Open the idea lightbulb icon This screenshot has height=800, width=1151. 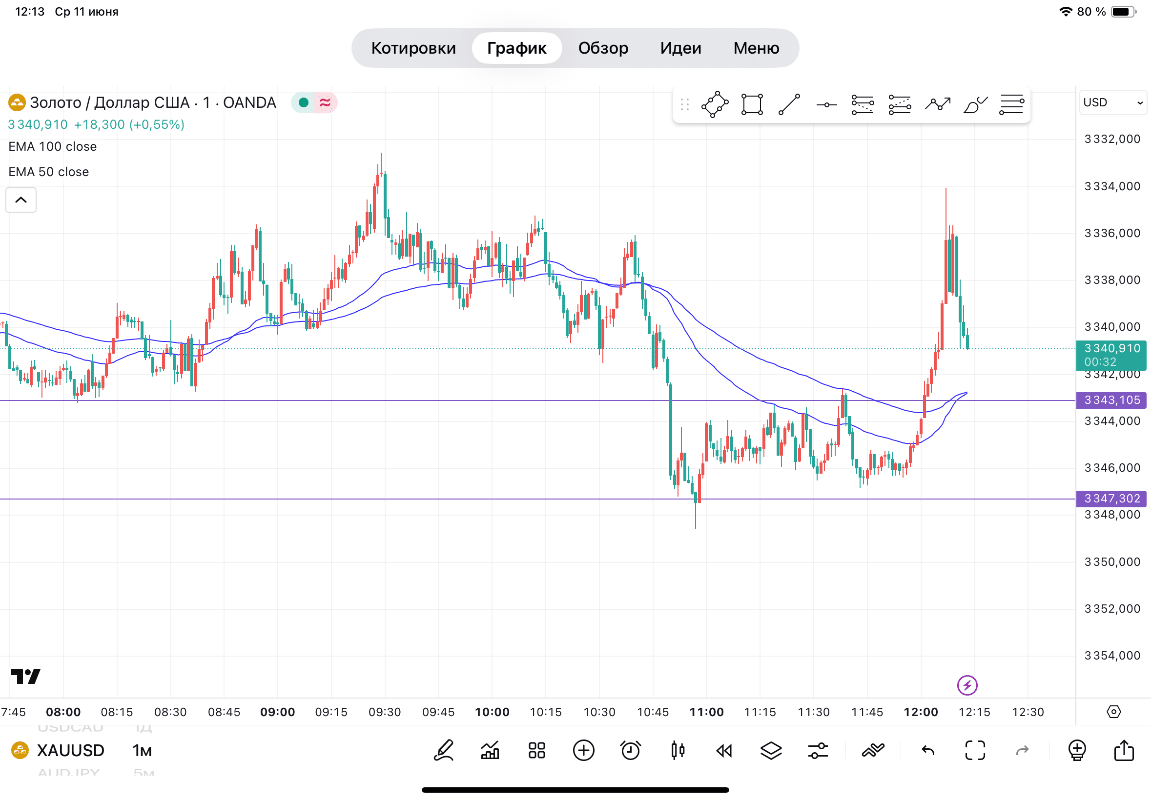tap(1077, 750)
